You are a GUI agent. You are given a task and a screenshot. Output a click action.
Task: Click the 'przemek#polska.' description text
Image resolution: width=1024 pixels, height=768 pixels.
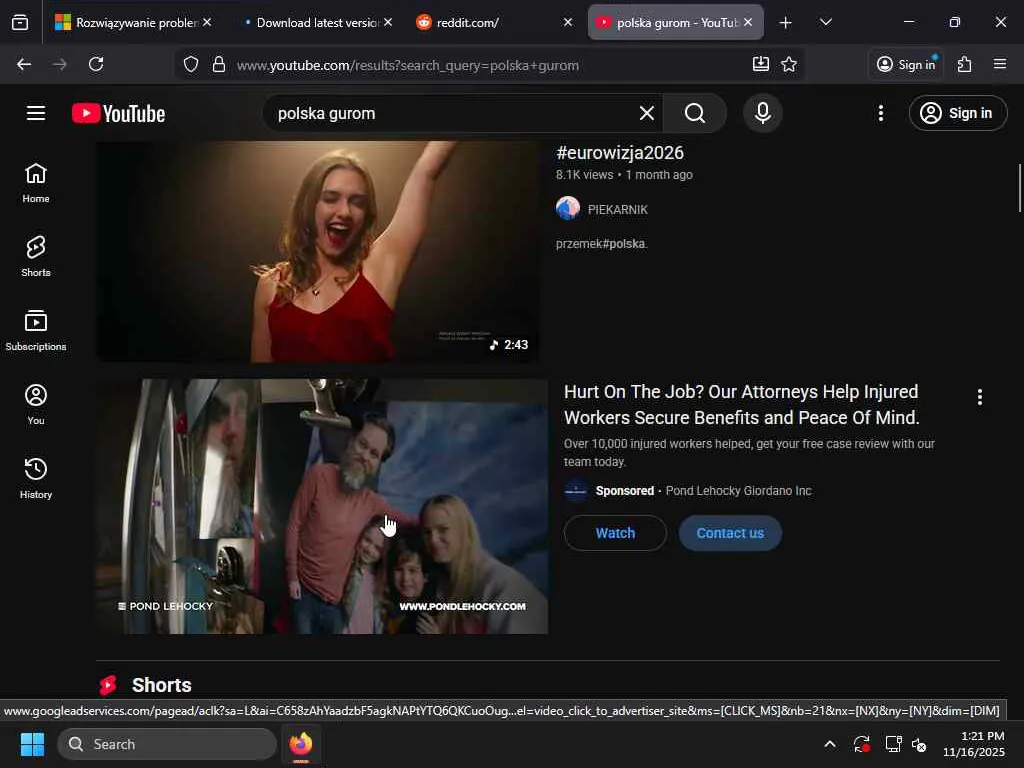tap(601, 244)
